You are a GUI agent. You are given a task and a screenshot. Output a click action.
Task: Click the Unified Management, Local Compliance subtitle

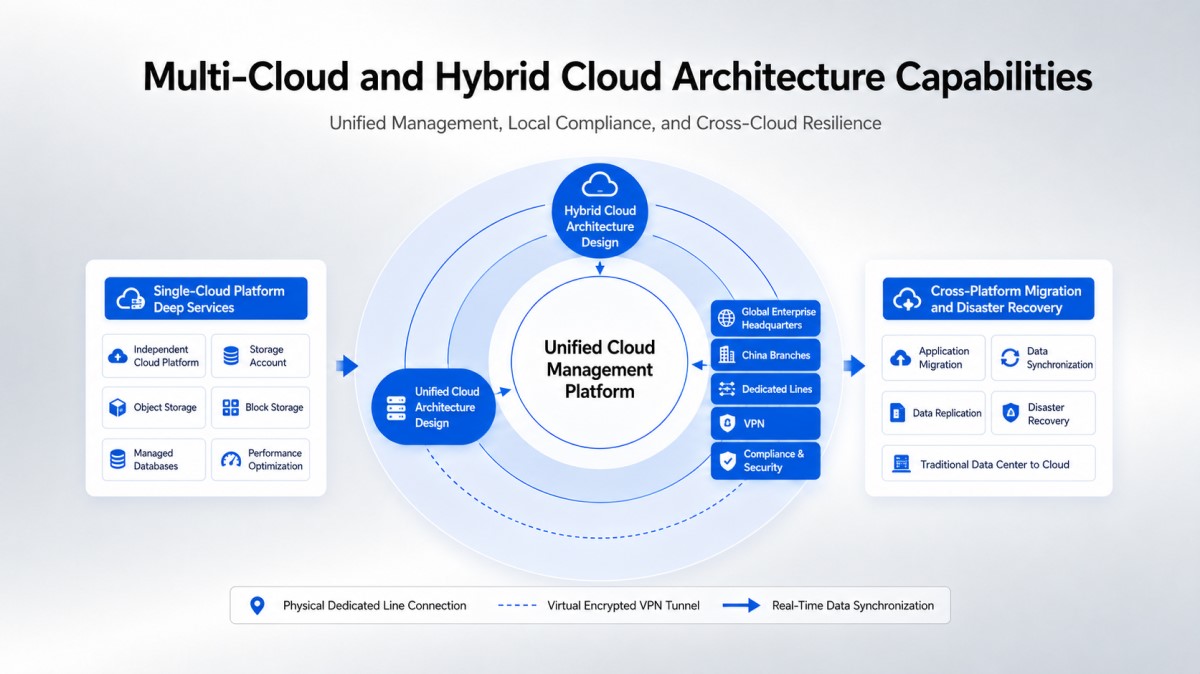605,123
